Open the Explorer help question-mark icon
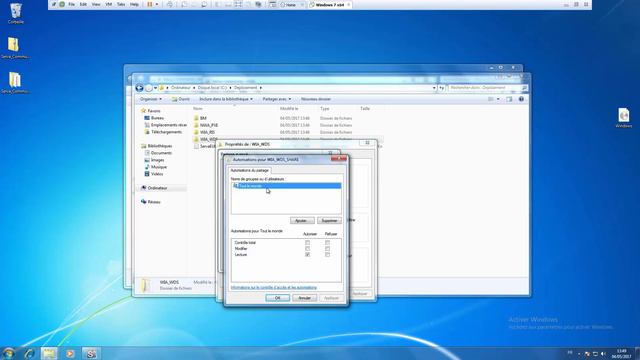This screenshot has width=640, height=360. pyautogui.click(x=521, y=99)
